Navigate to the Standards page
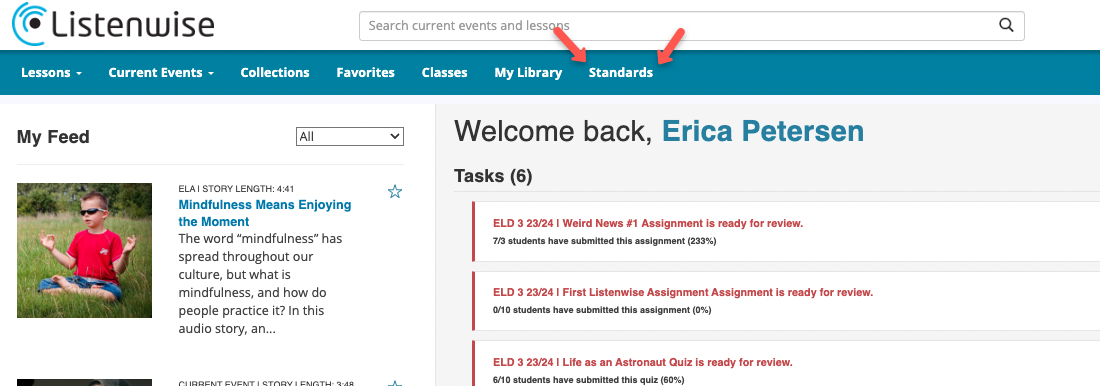1100x386 pixels. (621, 72)
